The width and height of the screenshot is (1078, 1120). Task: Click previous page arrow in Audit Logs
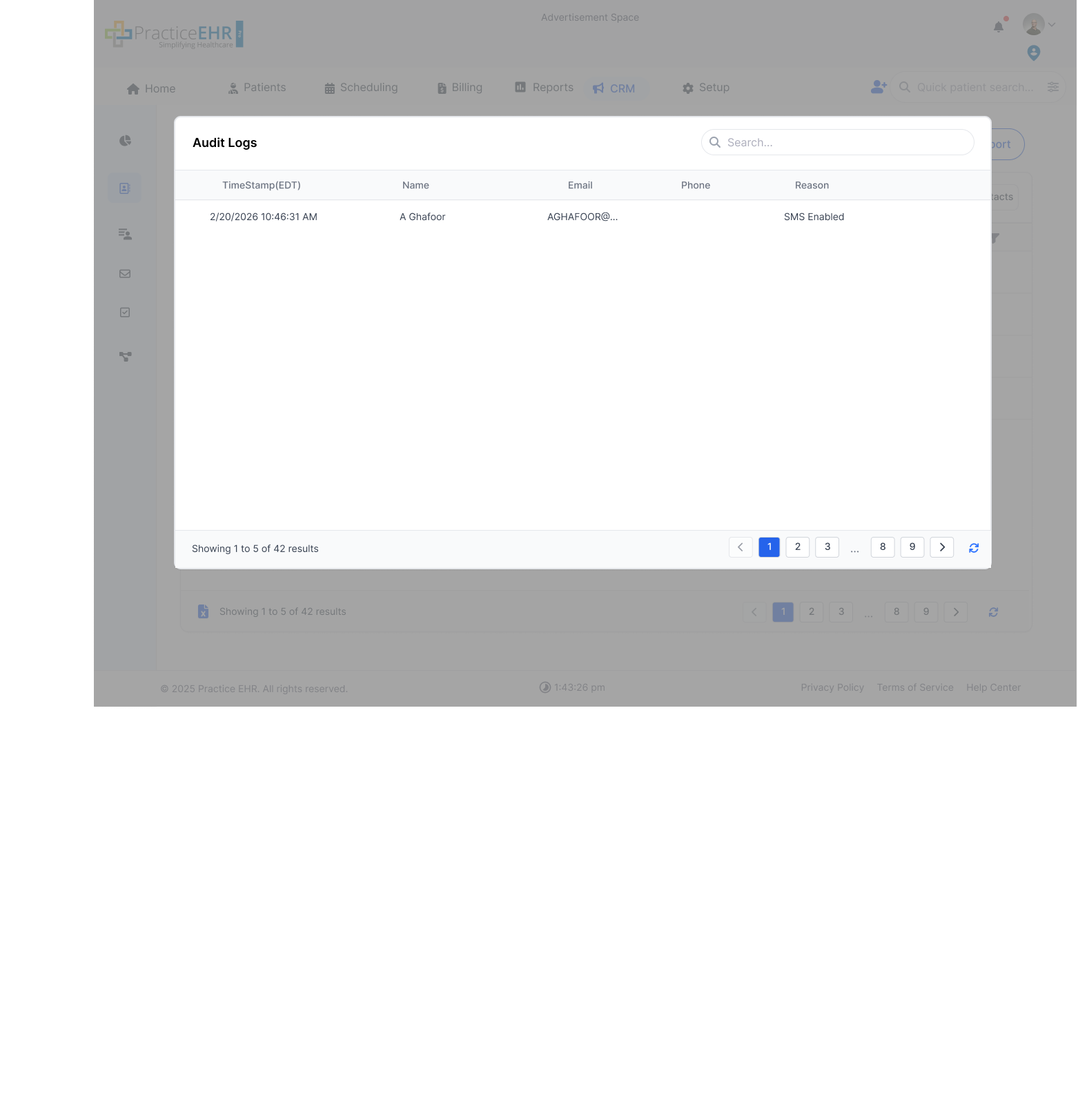click(741, 547)
